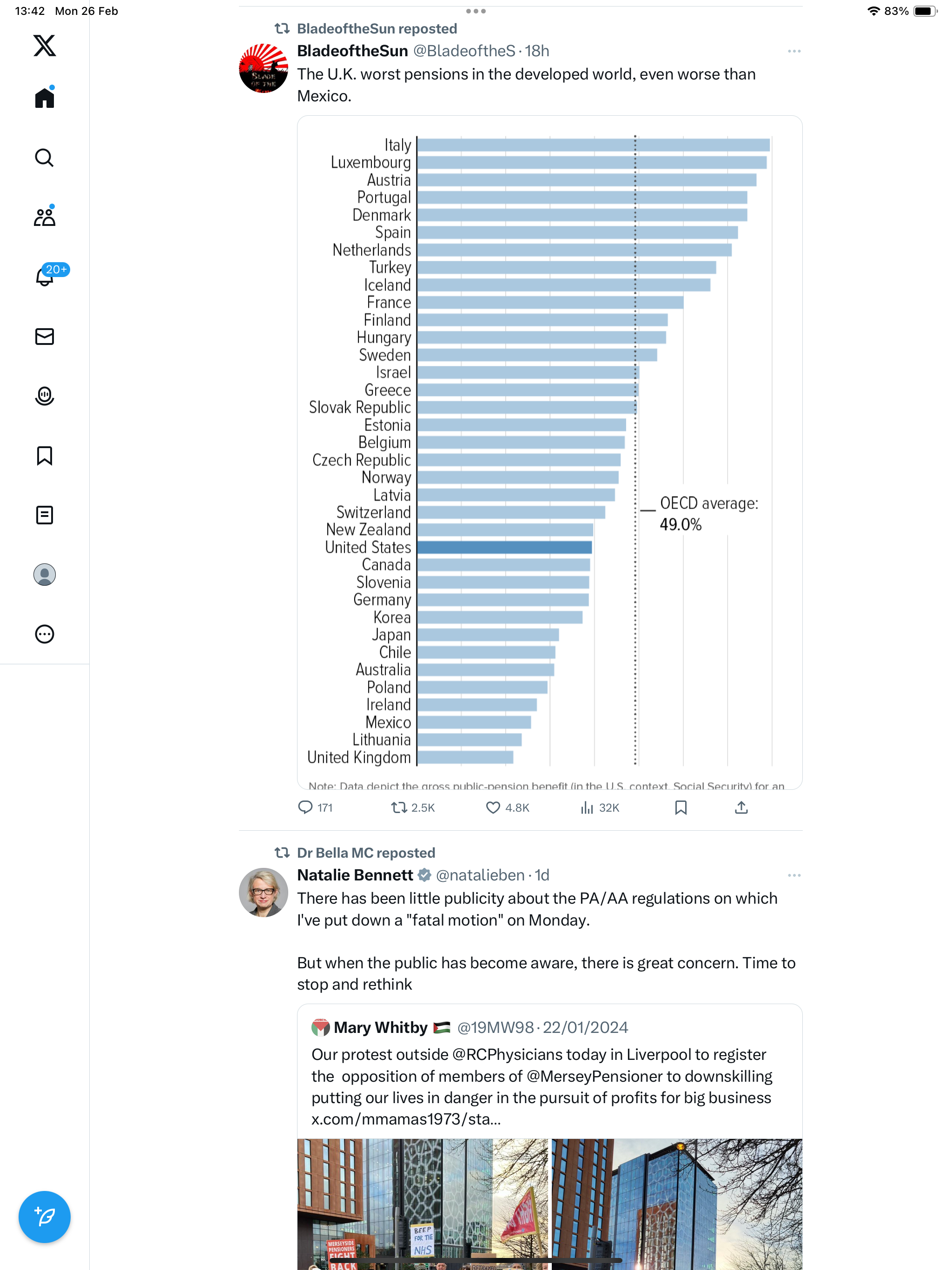Open more options on Natalie Bennett post
The height and width of the screenshot is (1270, 952).
point(794,875)
